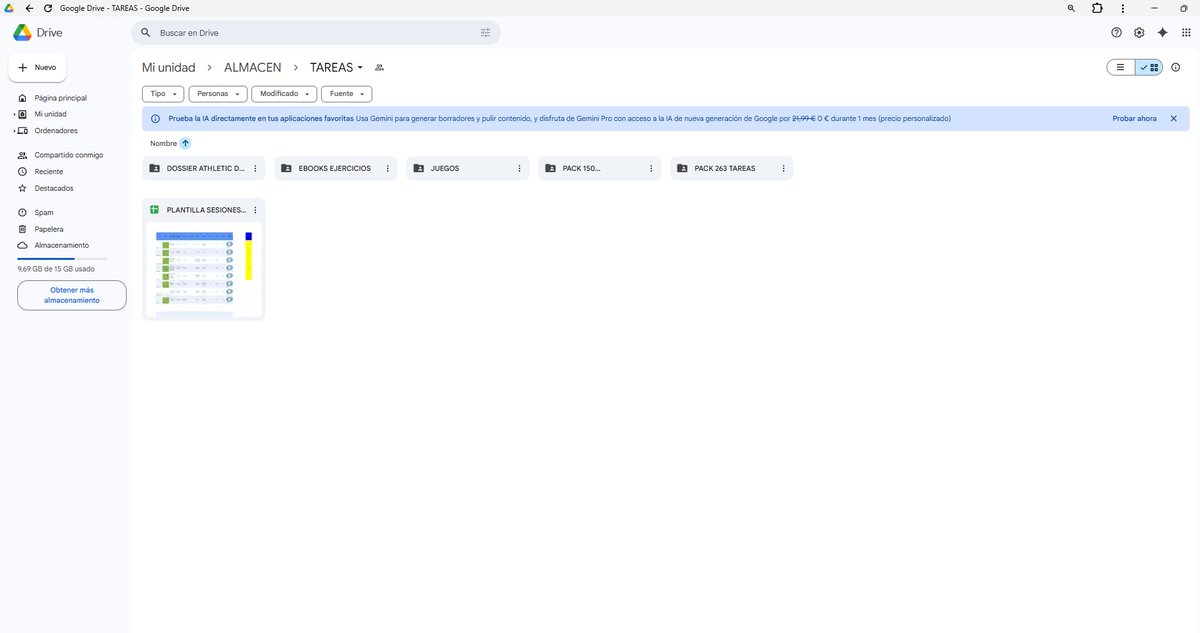This screenshot has width=1200, height=633.
Task: Open the Fuente filter dropdown
Action: click(347, 94)
